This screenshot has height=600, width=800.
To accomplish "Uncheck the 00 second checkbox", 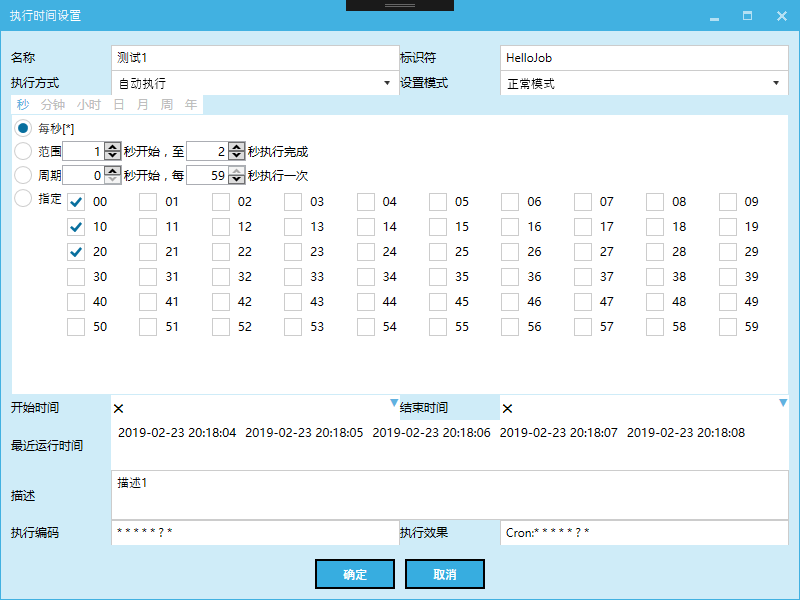I will [x=76, y=202].
